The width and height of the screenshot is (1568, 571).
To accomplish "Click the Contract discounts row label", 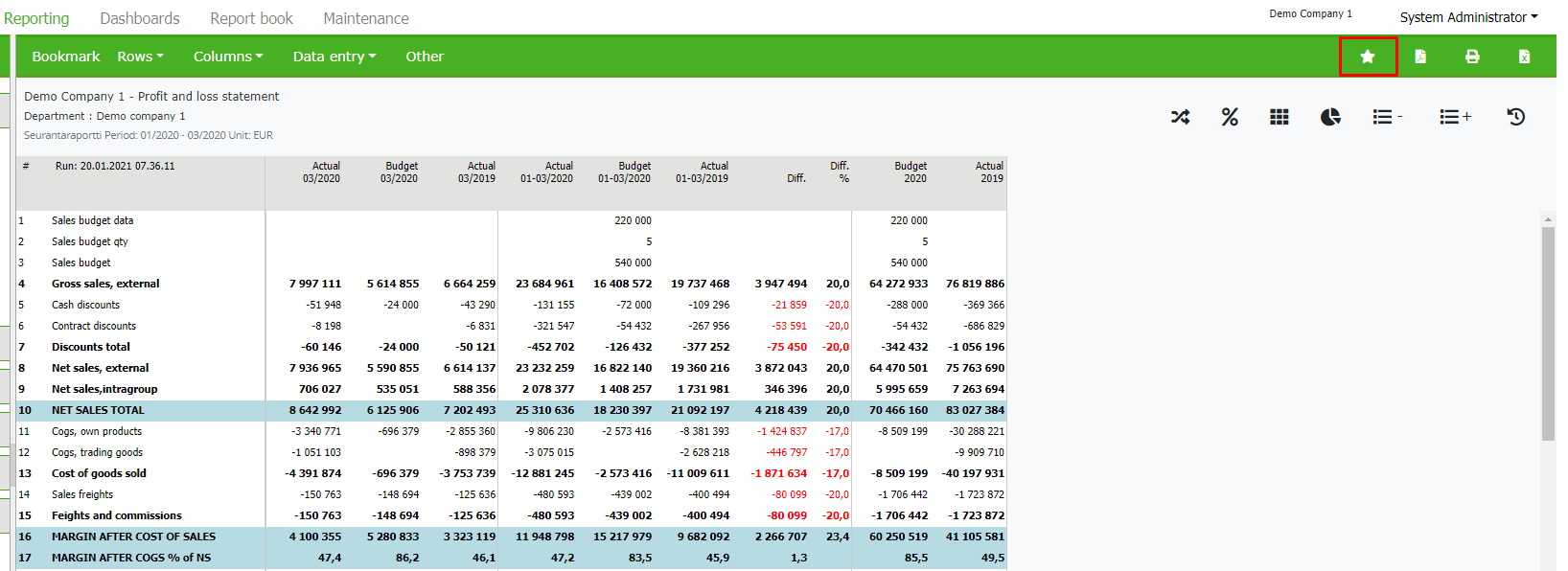I will [94, 326].
